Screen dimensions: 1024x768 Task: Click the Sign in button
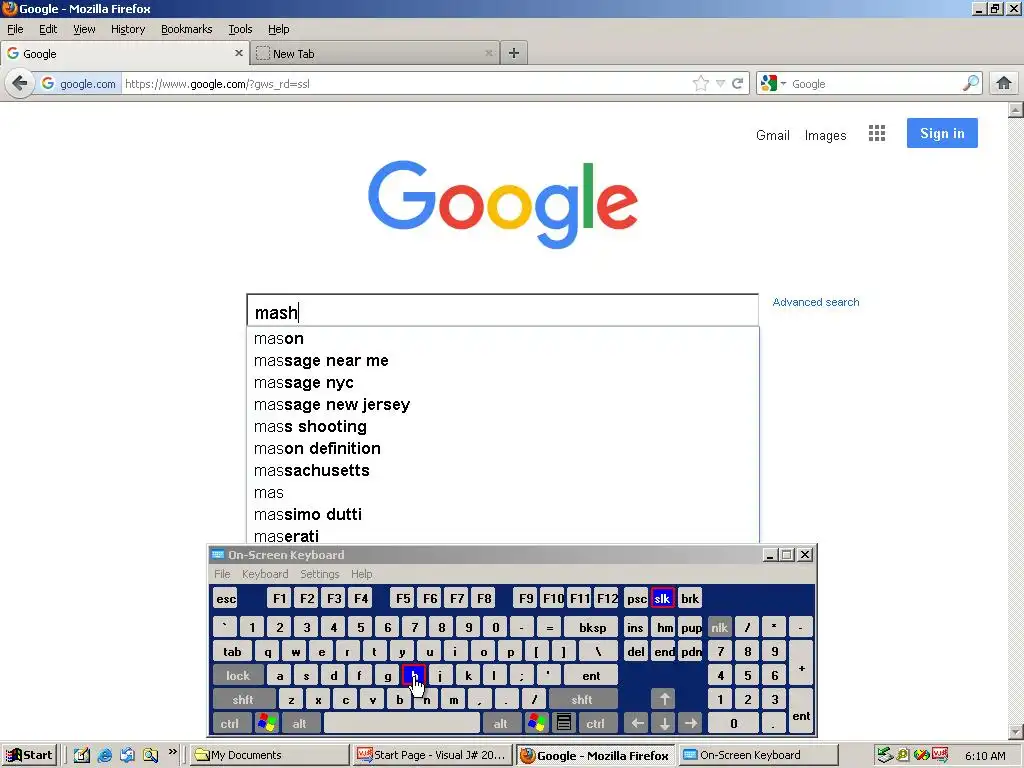tap(942, 133)
